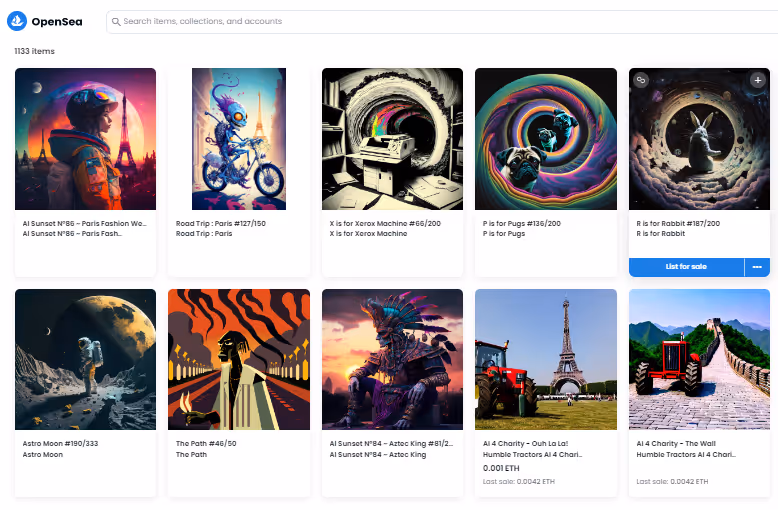Click the chain icon on Rabbit card

pyautogui.click(x=641, y=80)
